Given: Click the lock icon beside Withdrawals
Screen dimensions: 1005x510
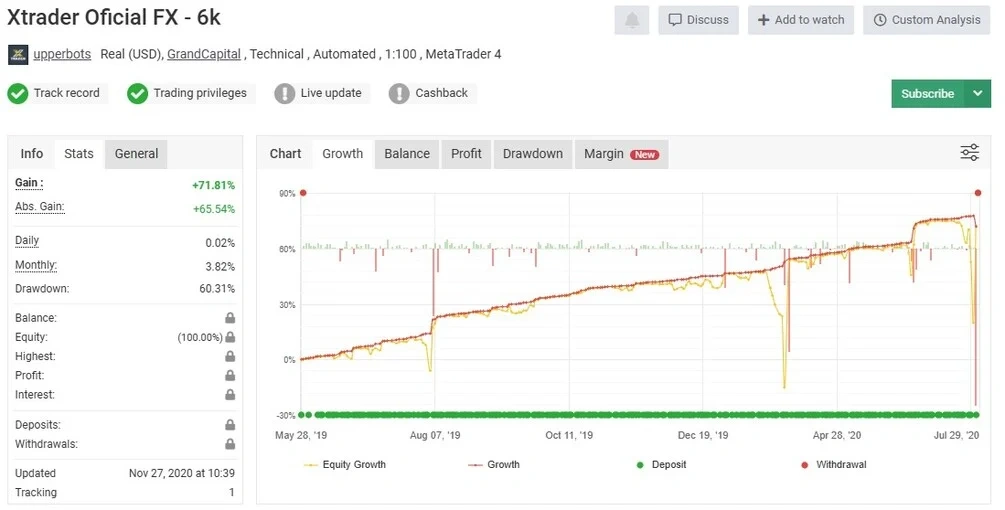Looking at the screenshot, I should click(230, 444).
